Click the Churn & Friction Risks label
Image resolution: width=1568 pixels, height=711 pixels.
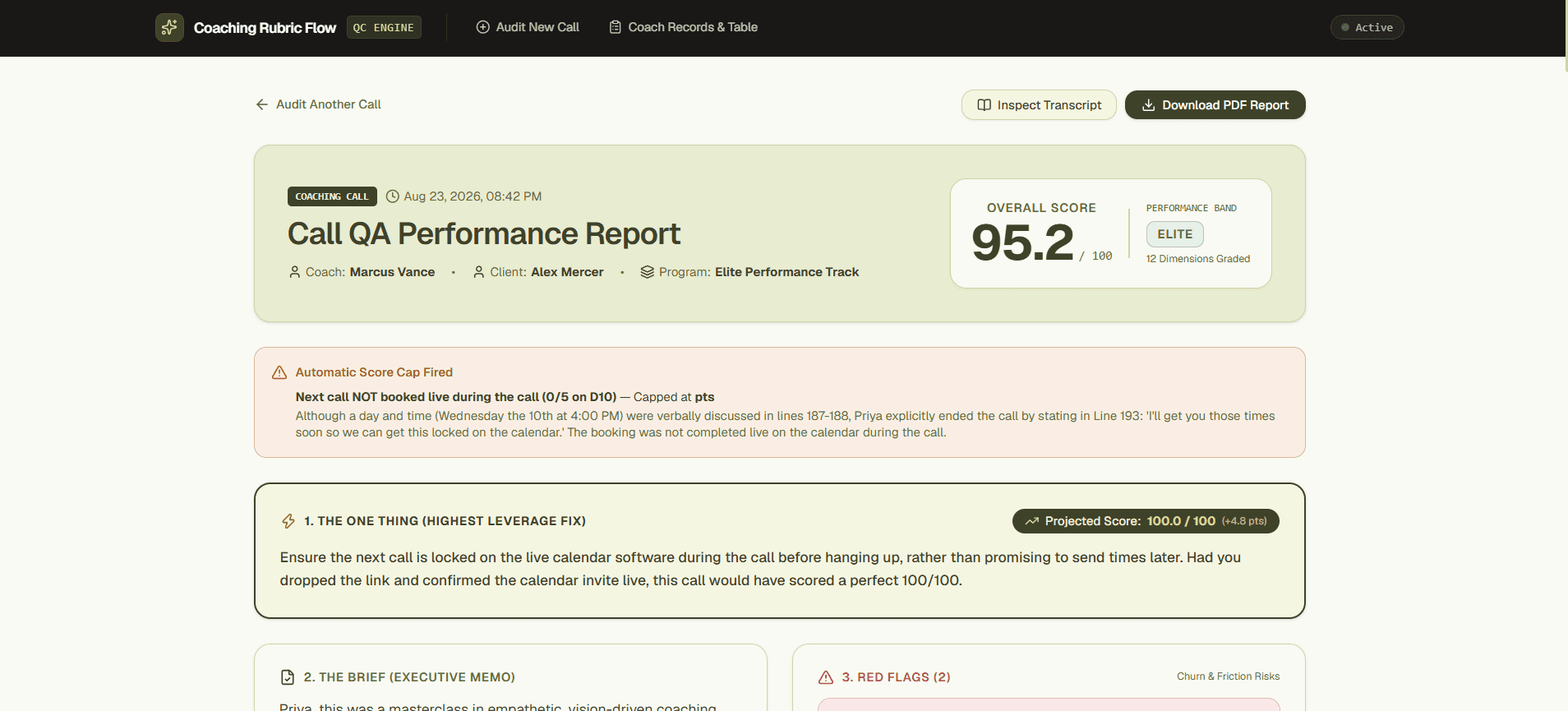pos(1229,676)
